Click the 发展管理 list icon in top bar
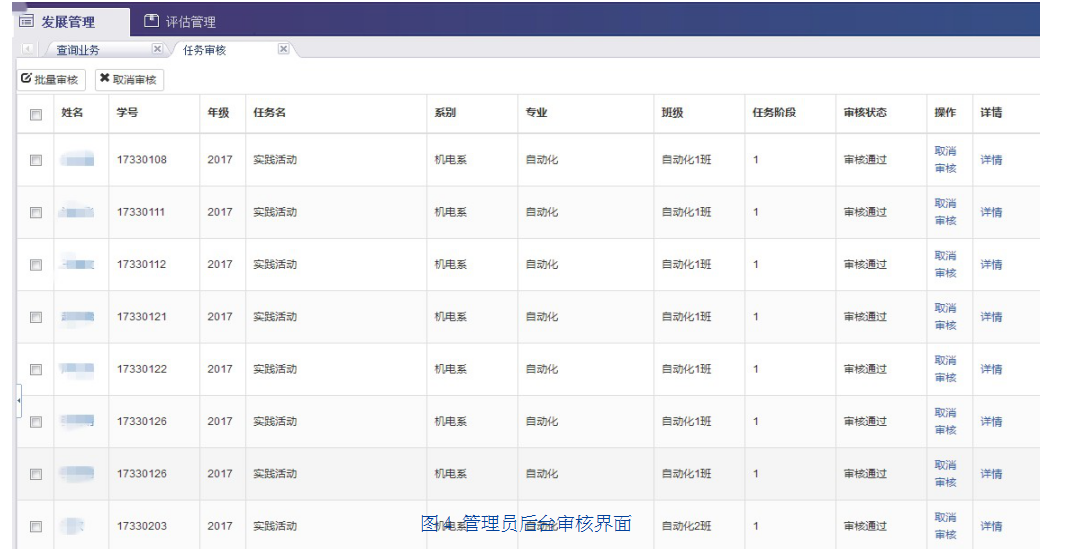Viewport: 1073px width, 549px height. (26, 21)
